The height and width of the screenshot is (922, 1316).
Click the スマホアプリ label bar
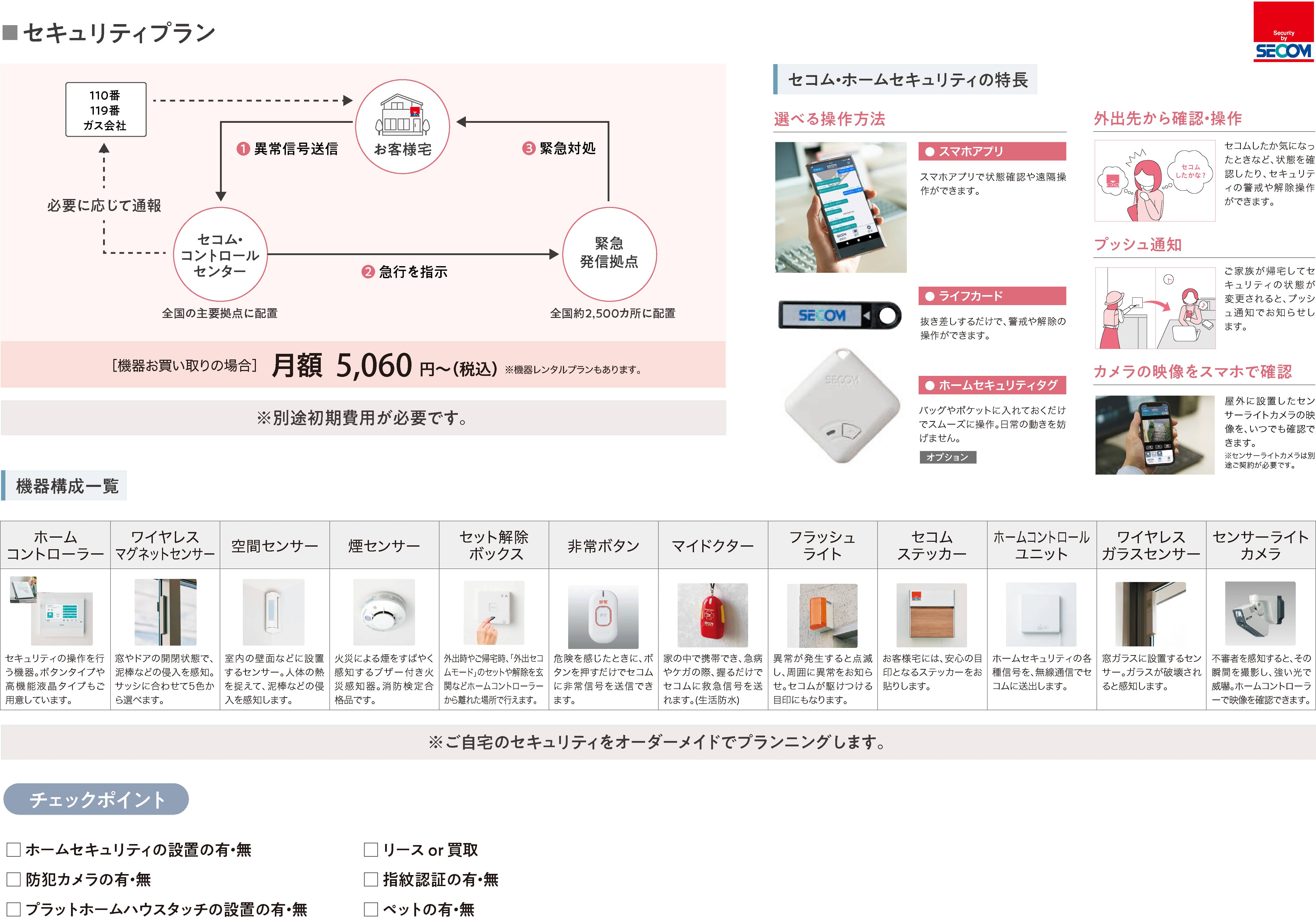coord(992,151)
